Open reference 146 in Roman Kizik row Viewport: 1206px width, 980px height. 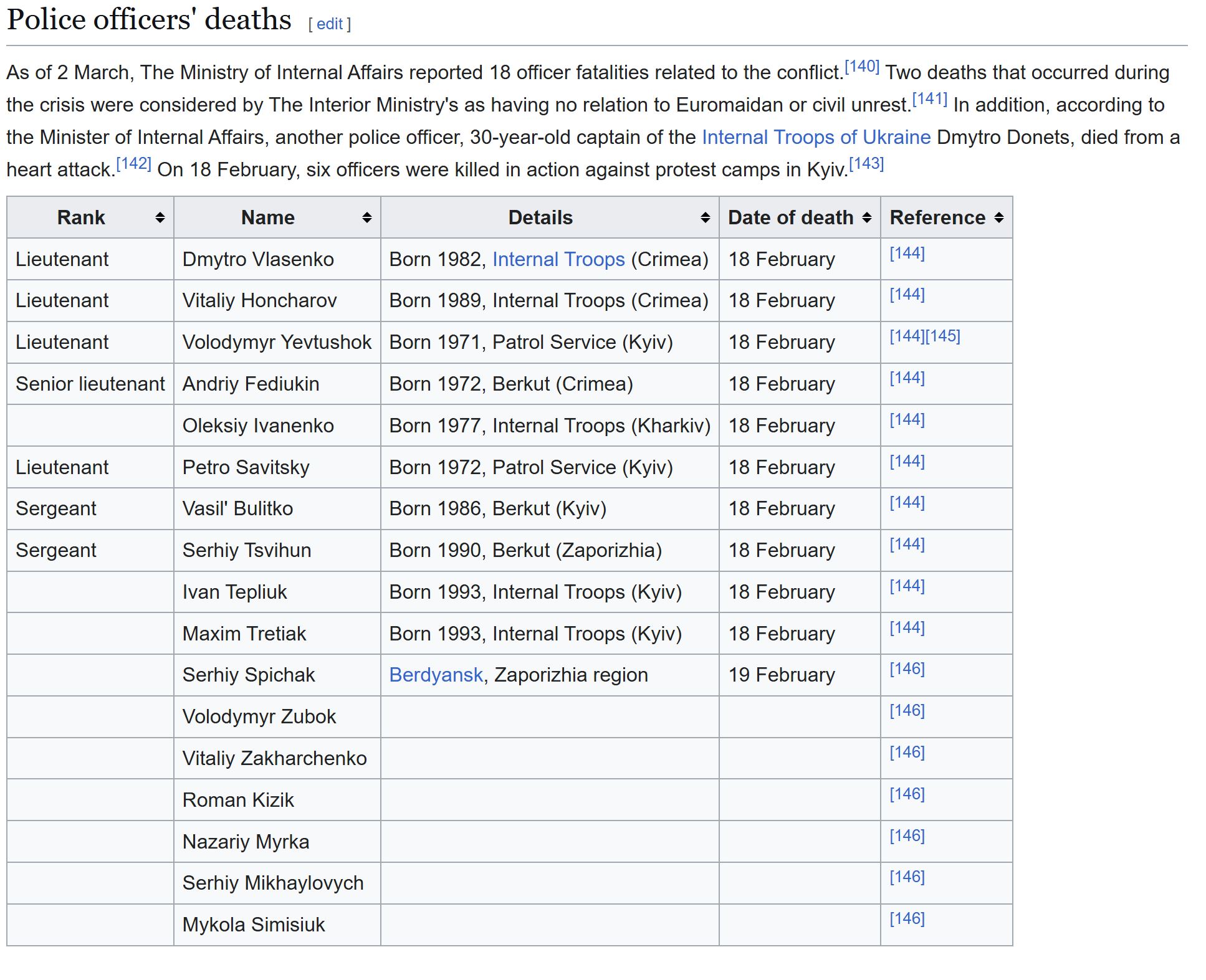pyautogui.click(x=907, y=794)
